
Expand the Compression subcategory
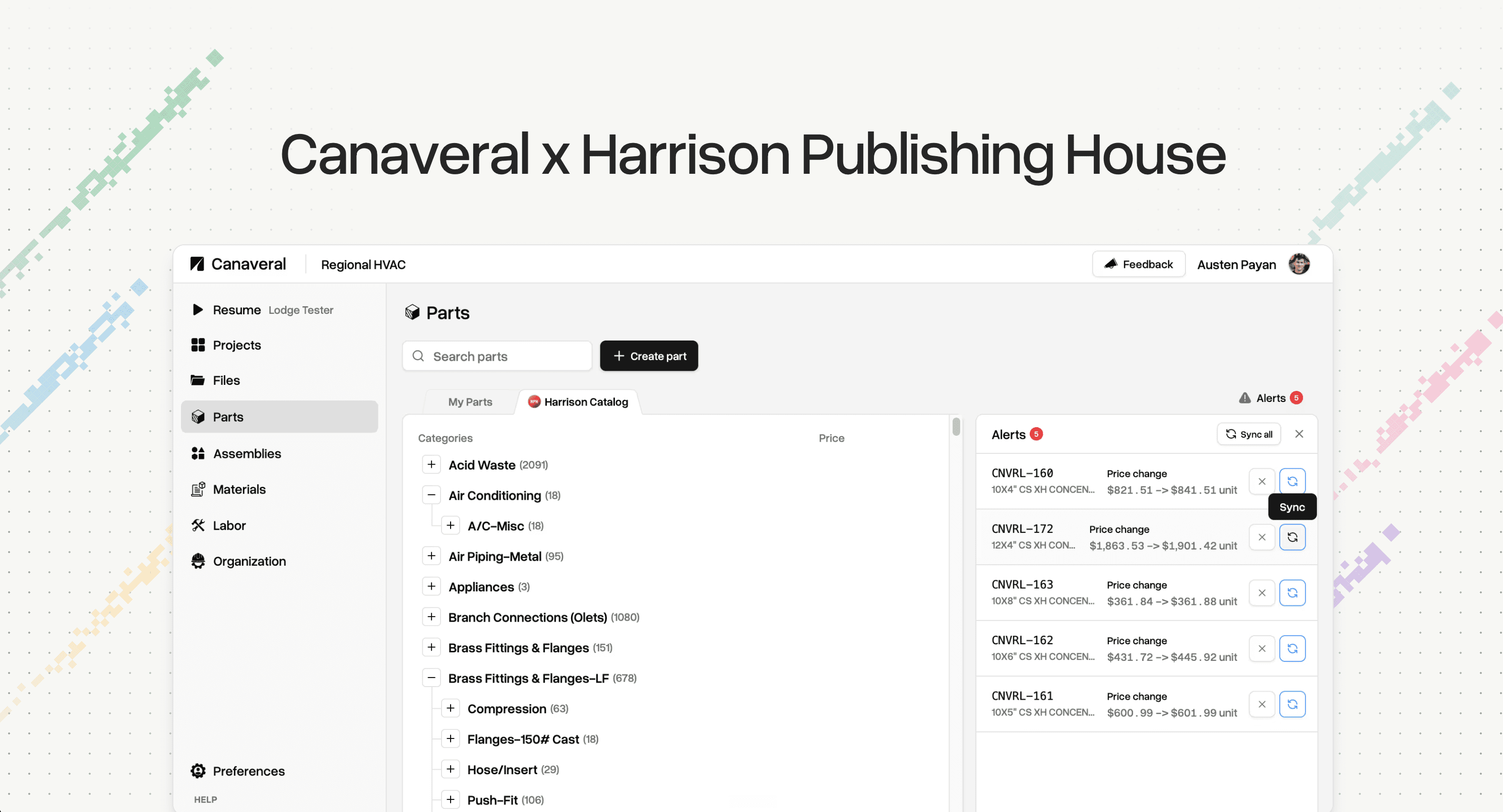(451, 708)
